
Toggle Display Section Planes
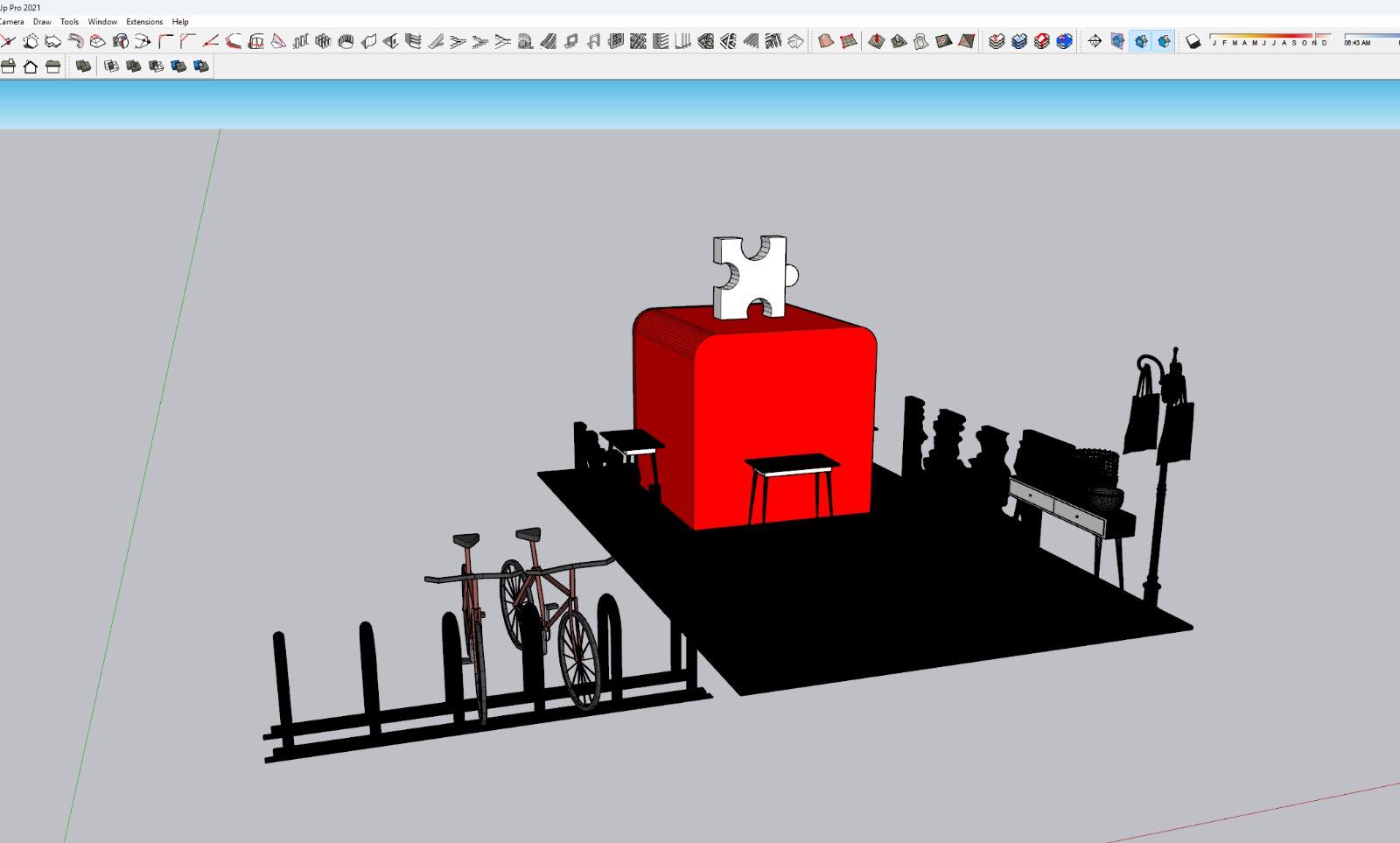pyautogui.click(x=1117, y=41)
